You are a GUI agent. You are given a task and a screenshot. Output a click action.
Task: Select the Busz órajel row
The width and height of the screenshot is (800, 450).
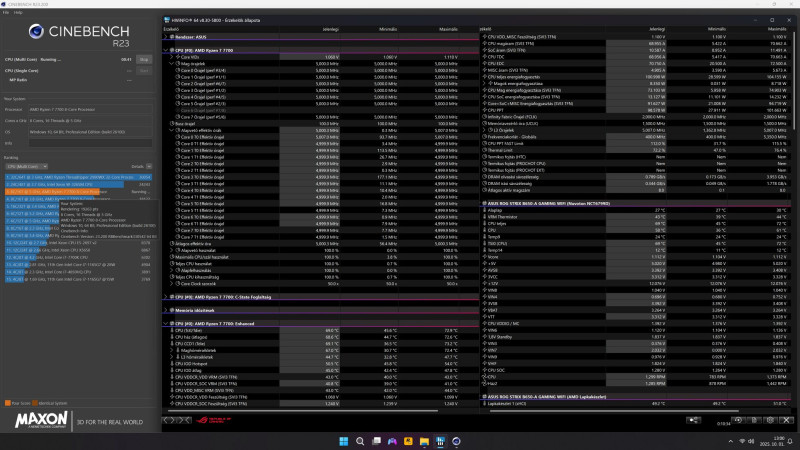320,123
